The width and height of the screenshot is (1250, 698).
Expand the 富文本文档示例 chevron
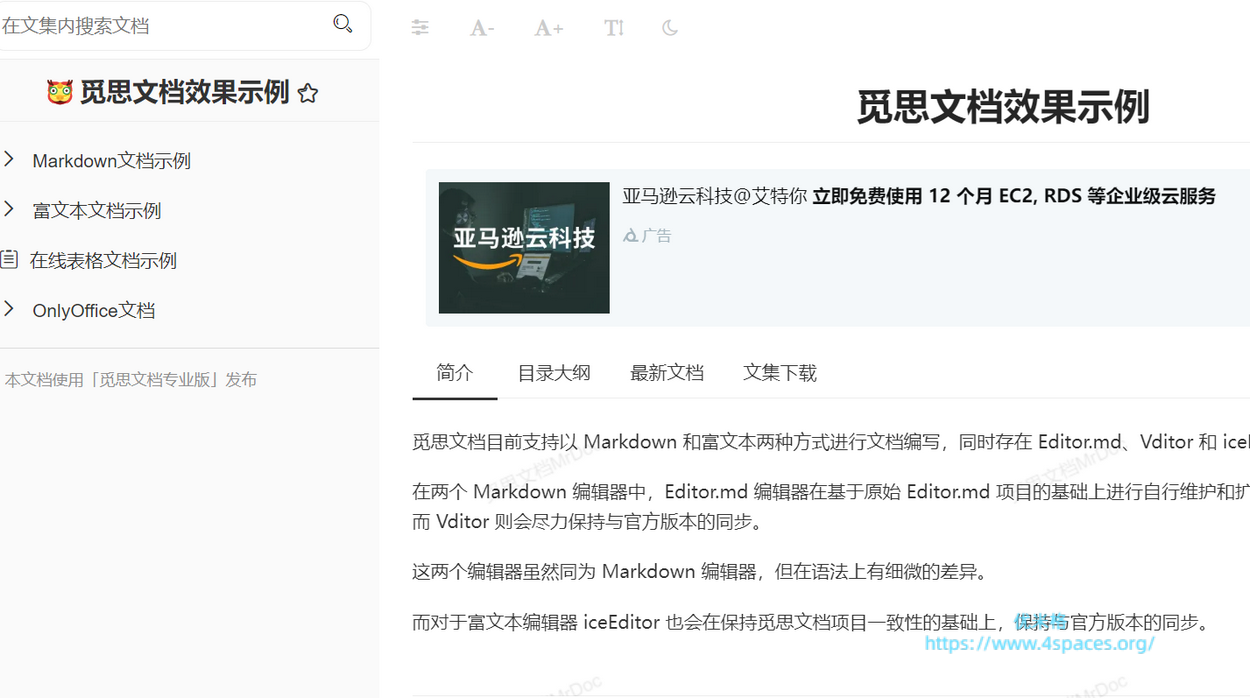[x=9, y=209]
